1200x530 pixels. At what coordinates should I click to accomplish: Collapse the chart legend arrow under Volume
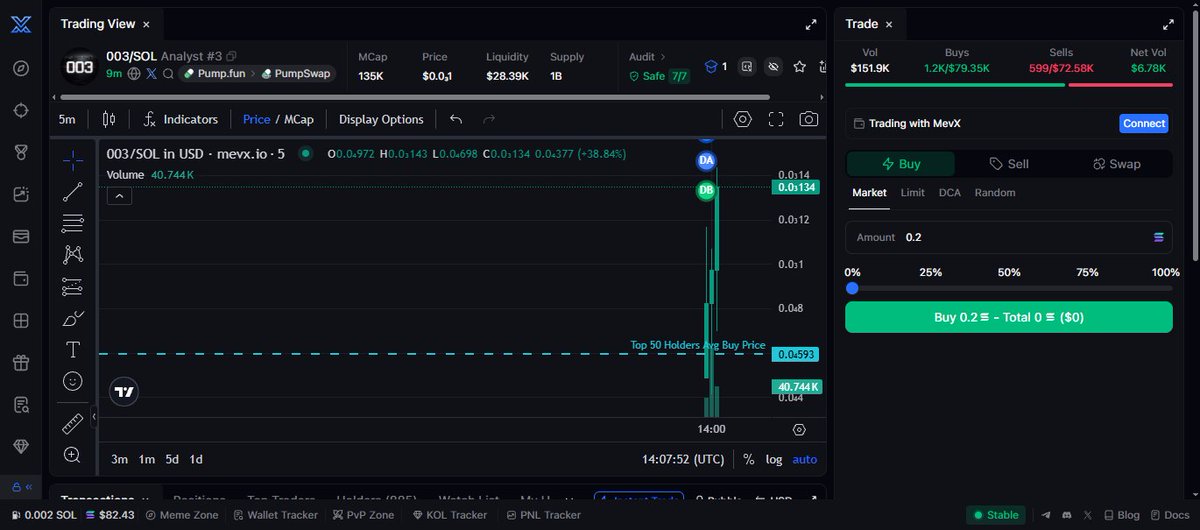pyautogui.click(x=118, y=196)
